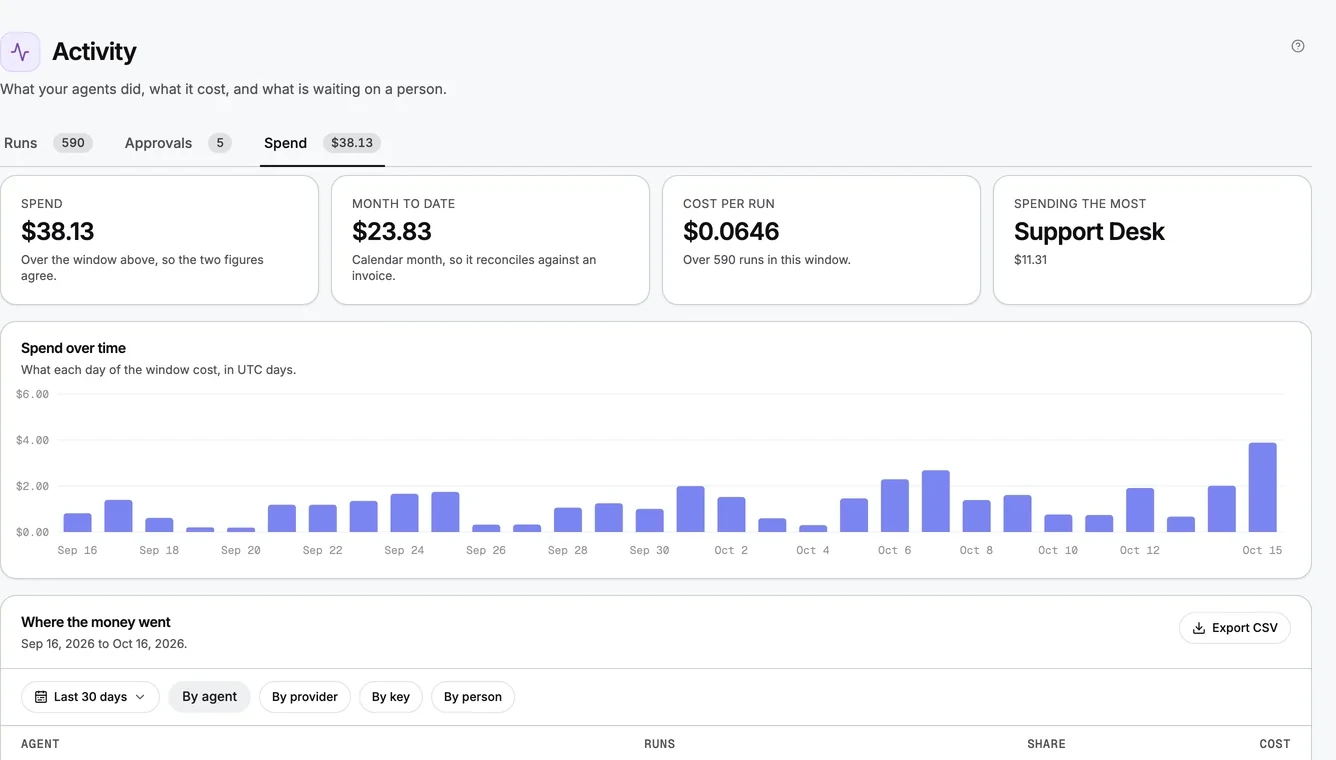
Task: Expand the Last 30 days date range dropdown
Action: click(x=90, y=697)
